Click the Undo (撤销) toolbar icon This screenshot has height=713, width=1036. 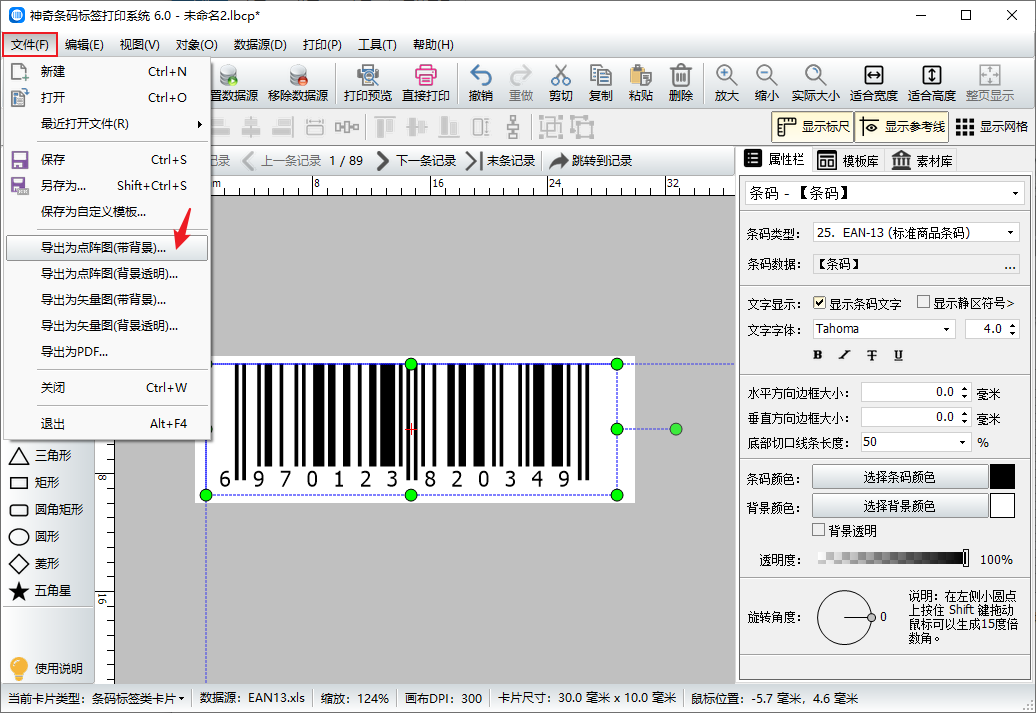[480, 83]
